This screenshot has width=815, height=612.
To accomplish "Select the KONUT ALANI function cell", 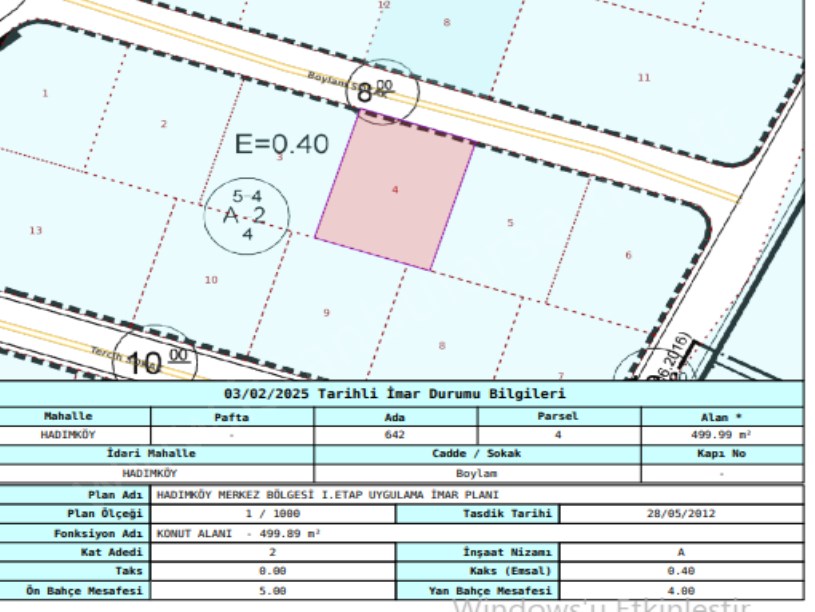I will (238, 533).
